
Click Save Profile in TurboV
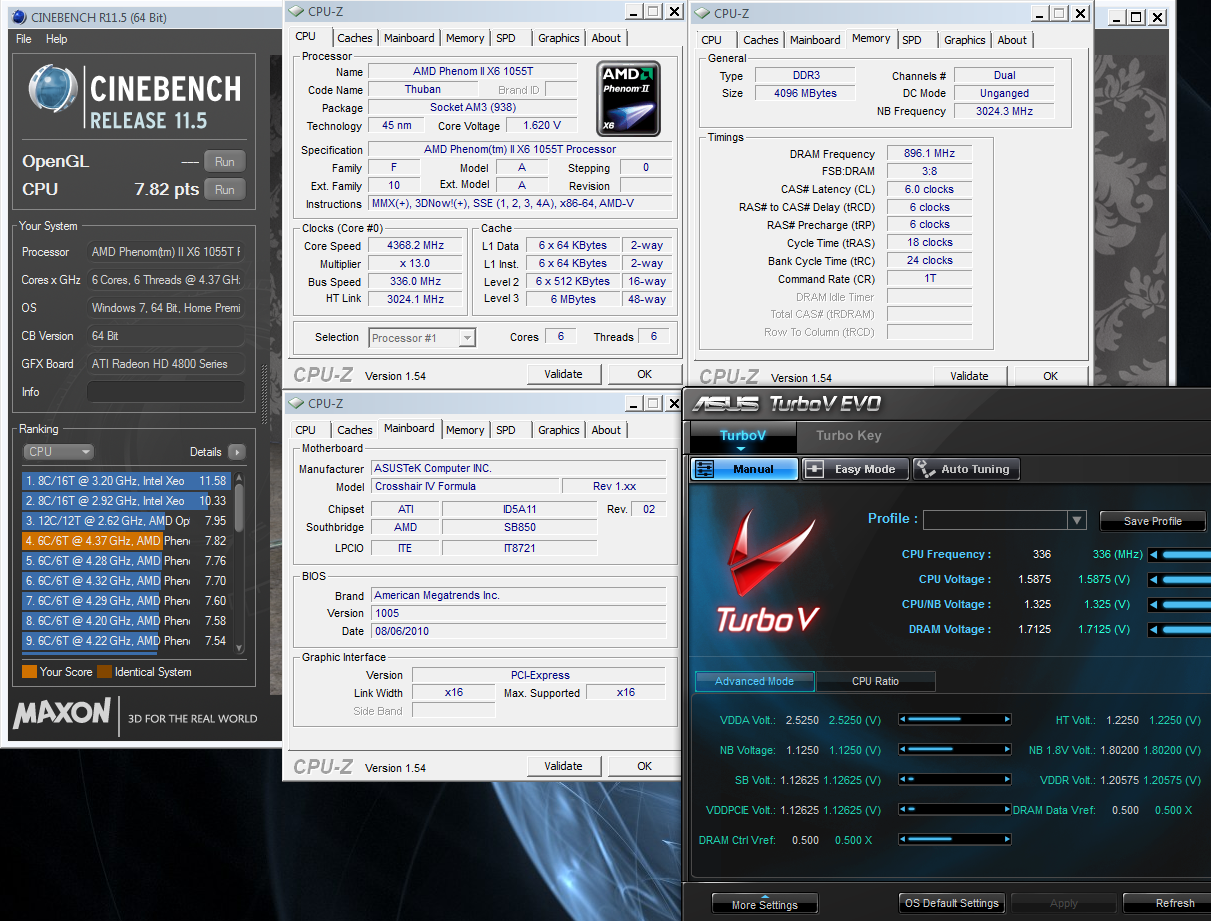click(1153, 521)
